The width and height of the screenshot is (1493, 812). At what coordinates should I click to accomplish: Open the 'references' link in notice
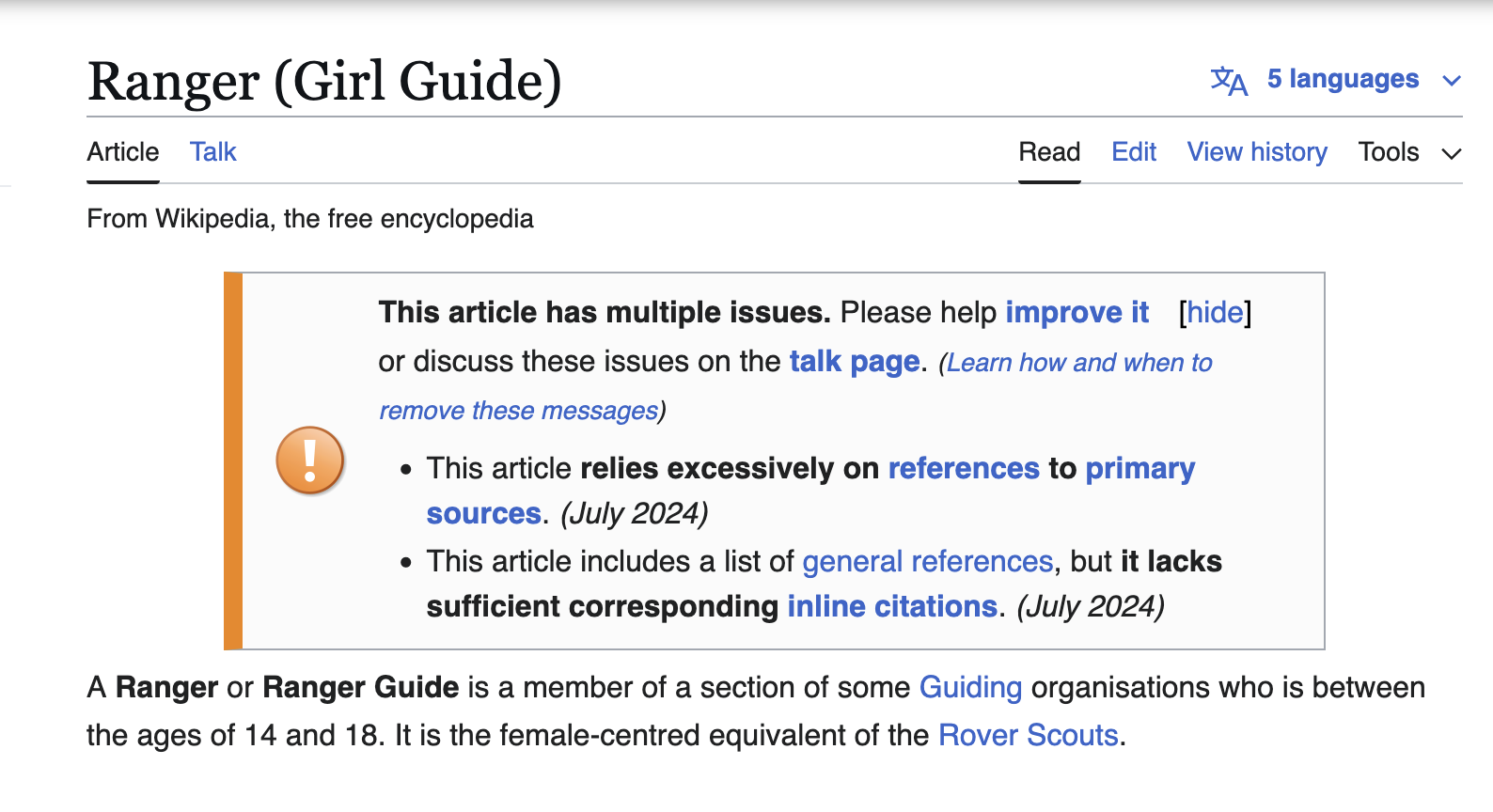pyautogui.click(x=963, y=468)
